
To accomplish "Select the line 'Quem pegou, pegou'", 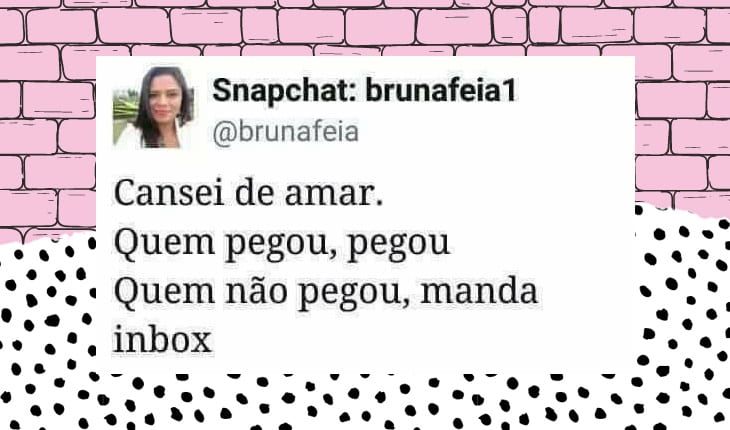I will tap(282, 243).
